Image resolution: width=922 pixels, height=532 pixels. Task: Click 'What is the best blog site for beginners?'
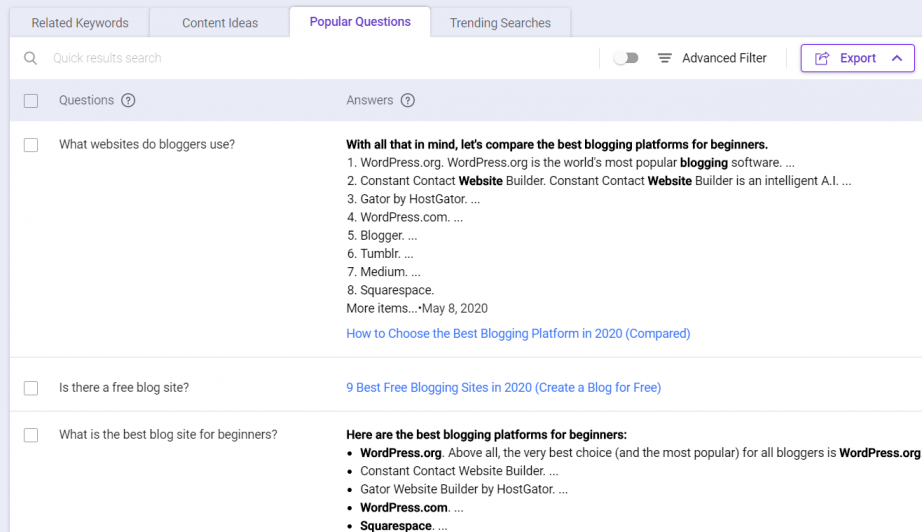click(168, 435)
